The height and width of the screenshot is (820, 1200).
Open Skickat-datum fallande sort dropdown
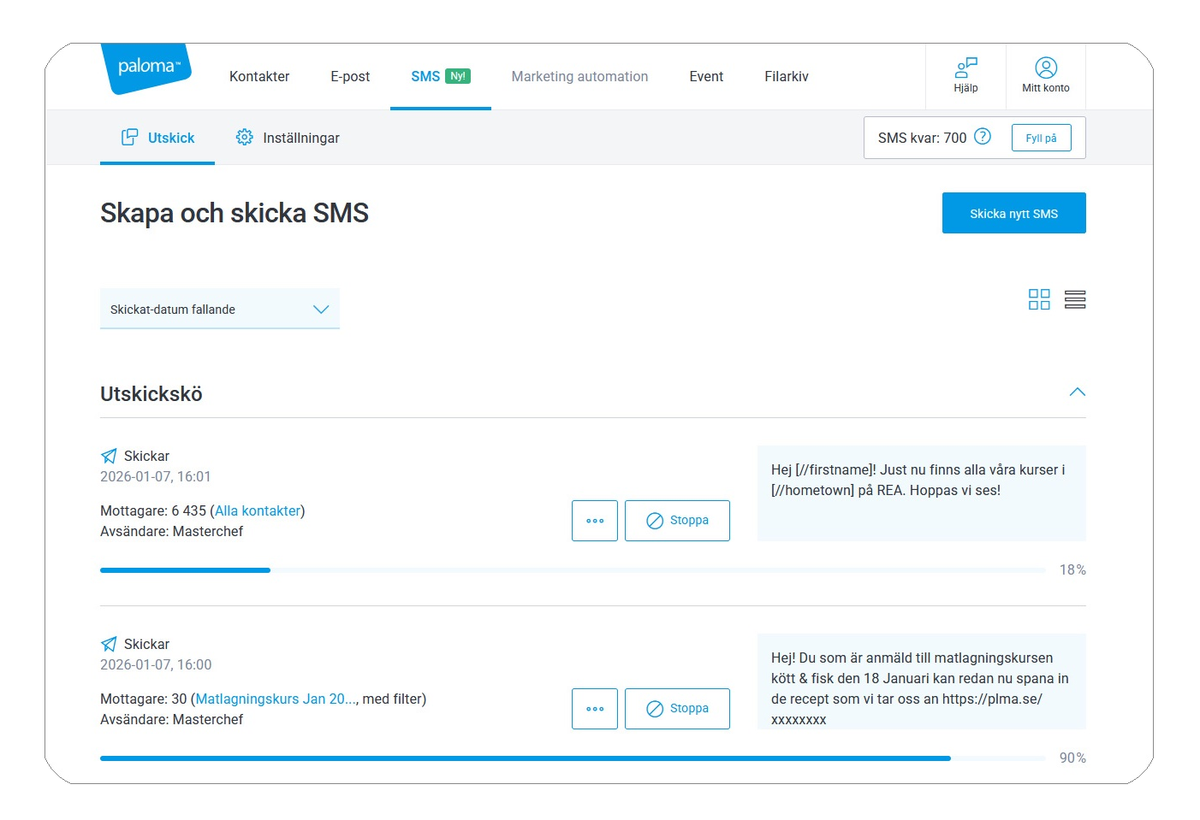(220, 309)
